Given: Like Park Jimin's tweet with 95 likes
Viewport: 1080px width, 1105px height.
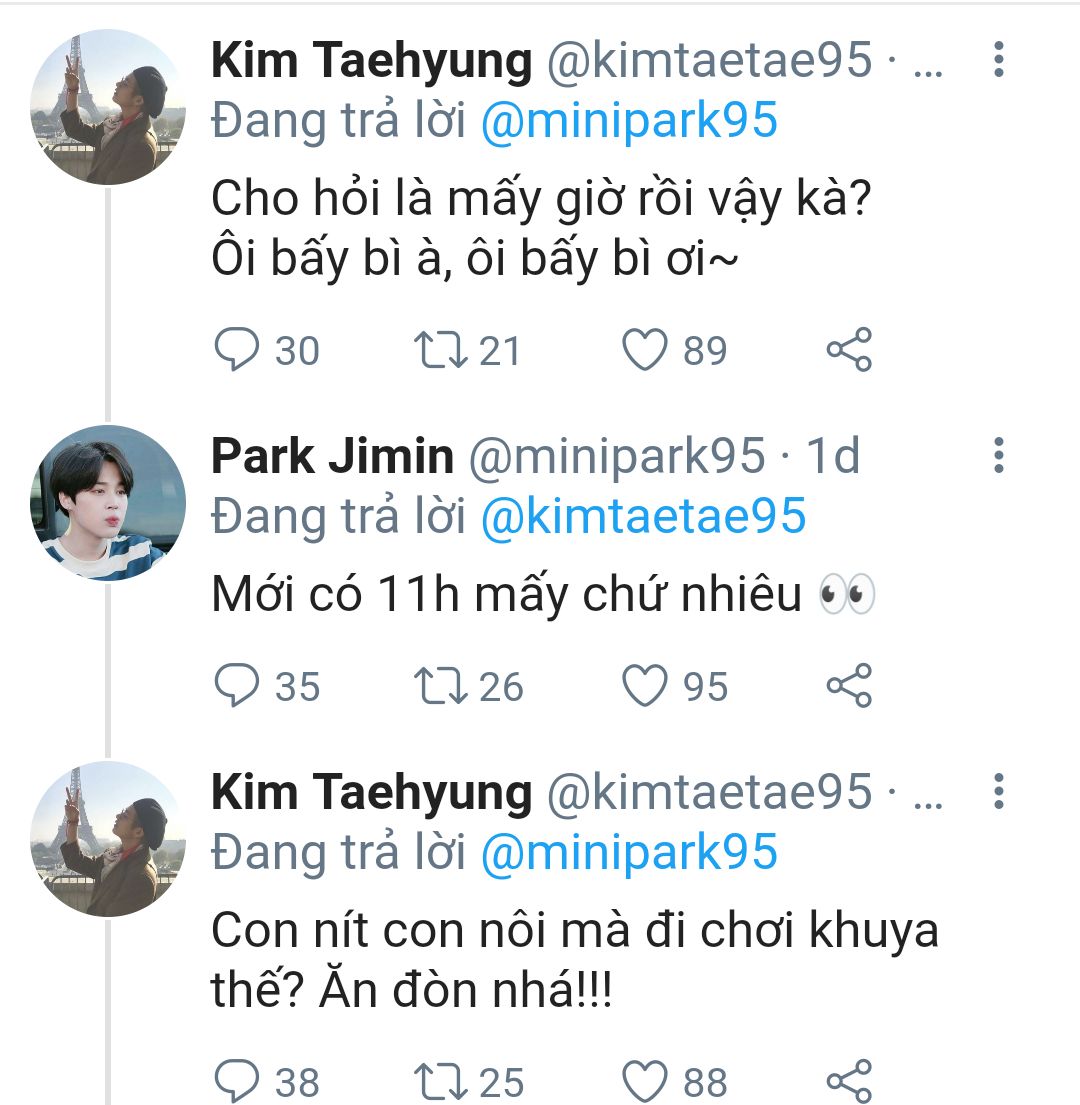Looking at the screenshot, I should 644,687.
